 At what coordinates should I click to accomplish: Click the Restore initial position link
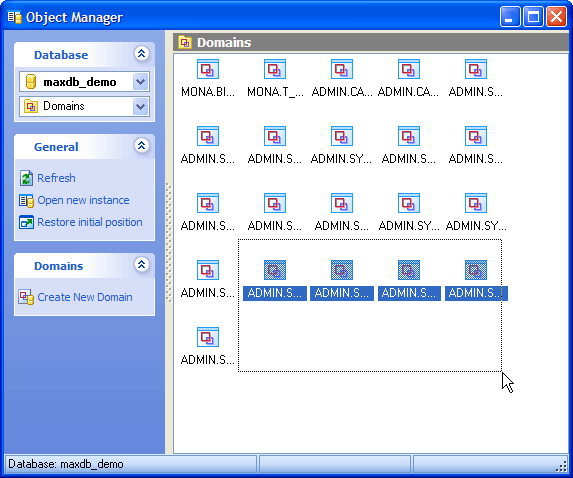[90, 222]
